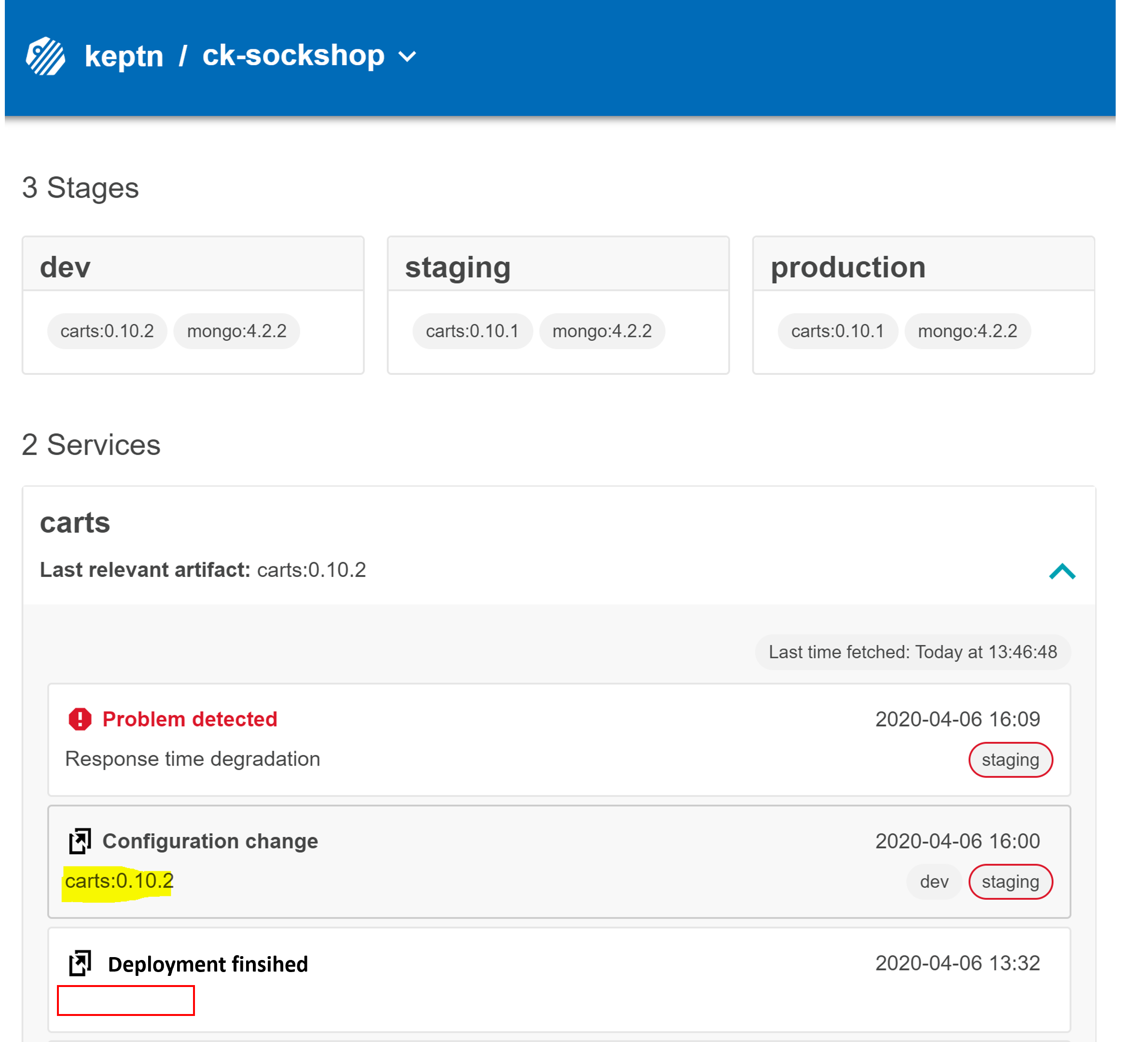Click the red Problem detected alert icon

[80, 719]
